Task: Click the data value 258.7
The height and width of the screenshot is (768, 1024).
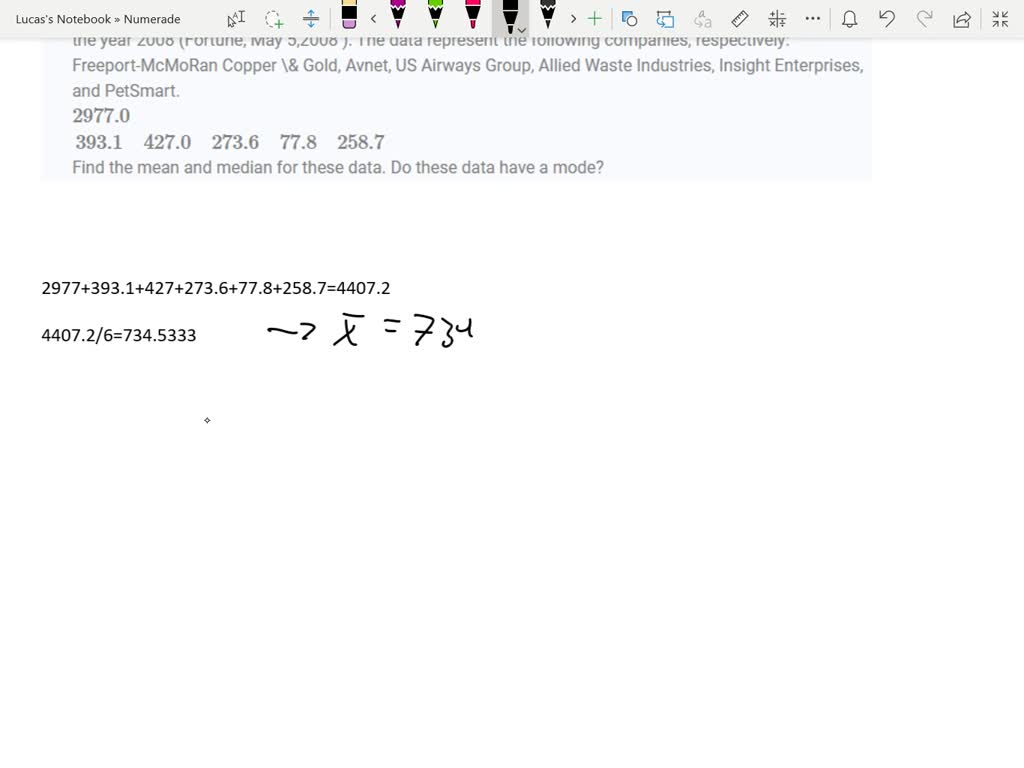Action: click(361, 142)
